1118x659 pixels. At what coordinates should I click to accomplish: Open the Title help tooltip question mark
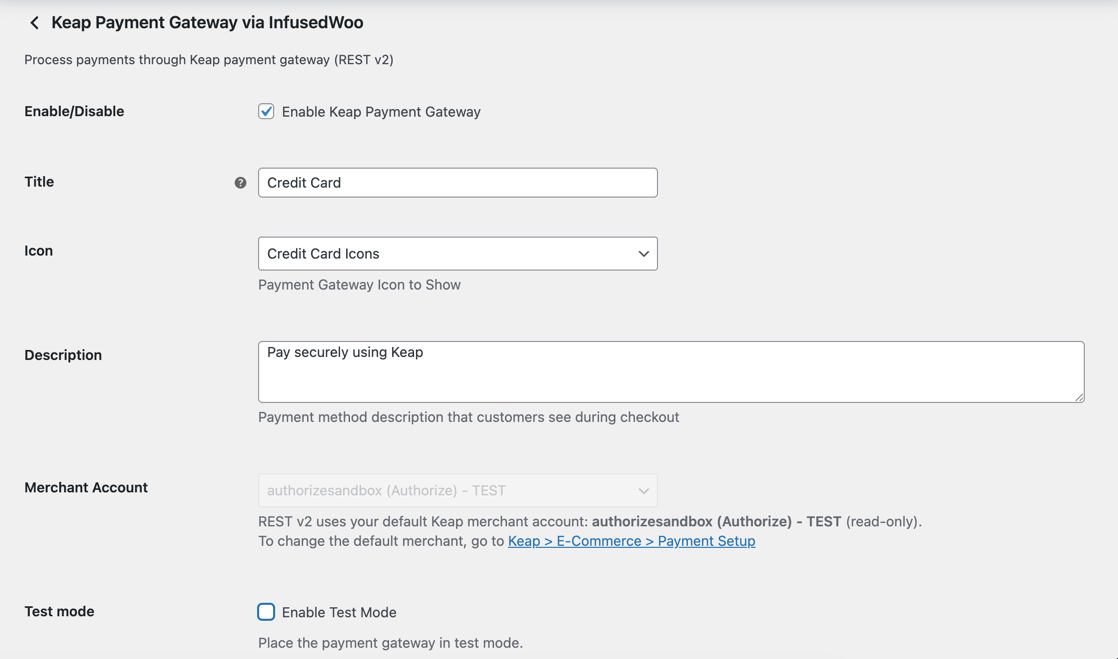click(240, 182)
